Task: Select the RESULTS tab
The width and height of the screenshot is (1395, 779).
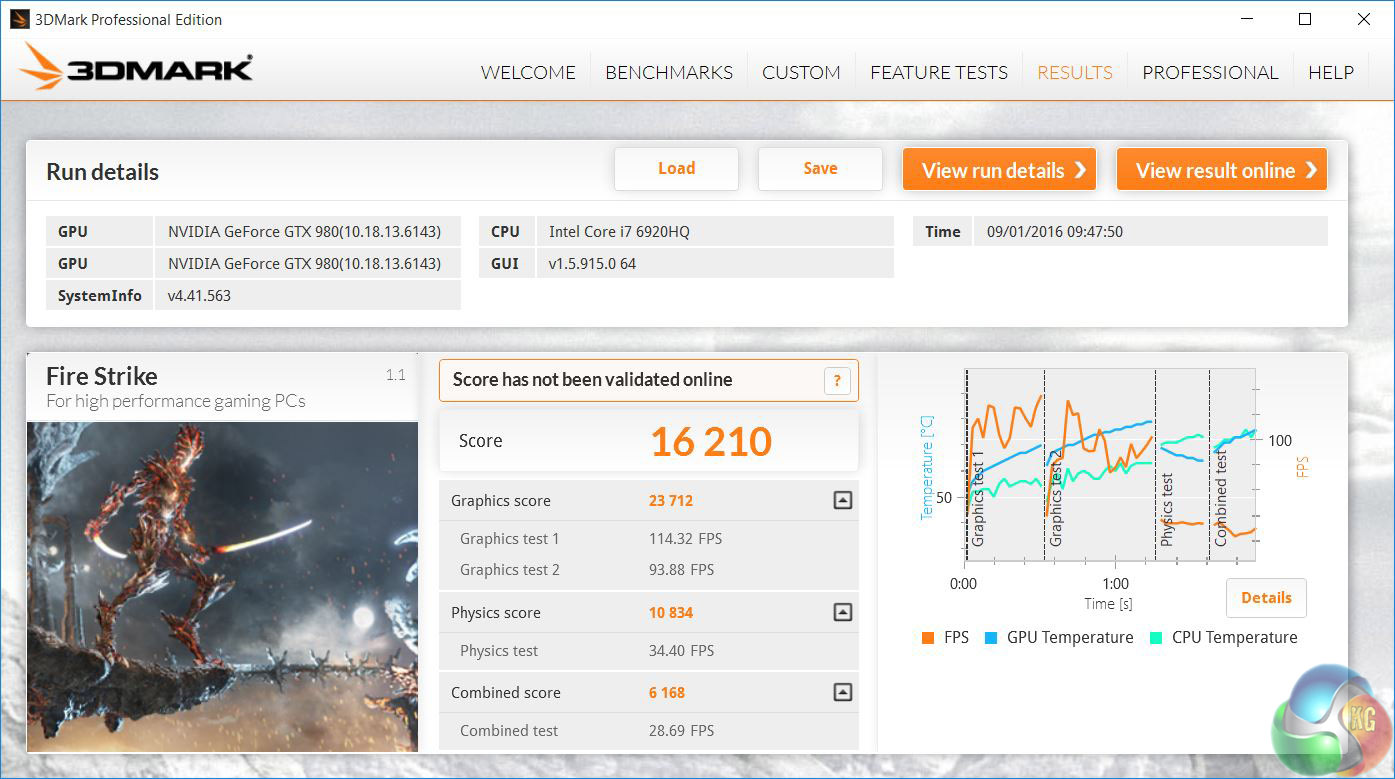Action: pyautogui.click(x=1075, y=73)
